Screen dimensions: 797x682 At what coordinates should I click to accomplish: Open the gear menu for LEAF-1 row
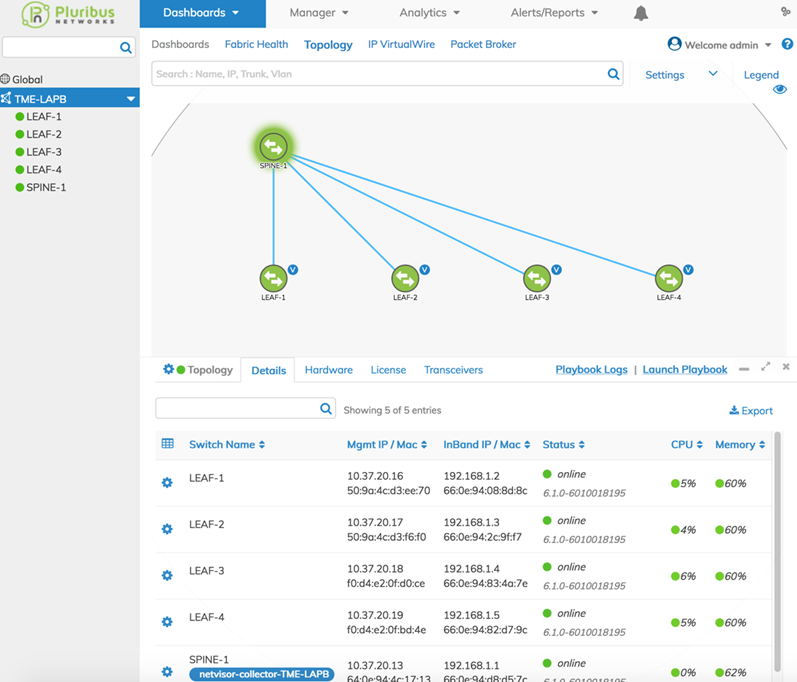click(x=167, y=482)
